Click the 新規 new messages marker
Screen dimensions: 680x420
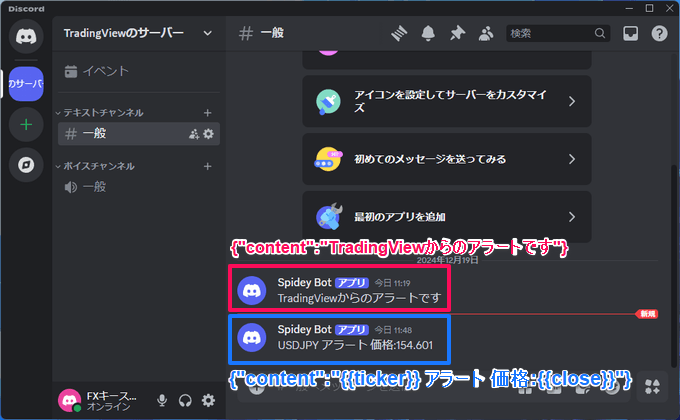[x=647, y=314]
